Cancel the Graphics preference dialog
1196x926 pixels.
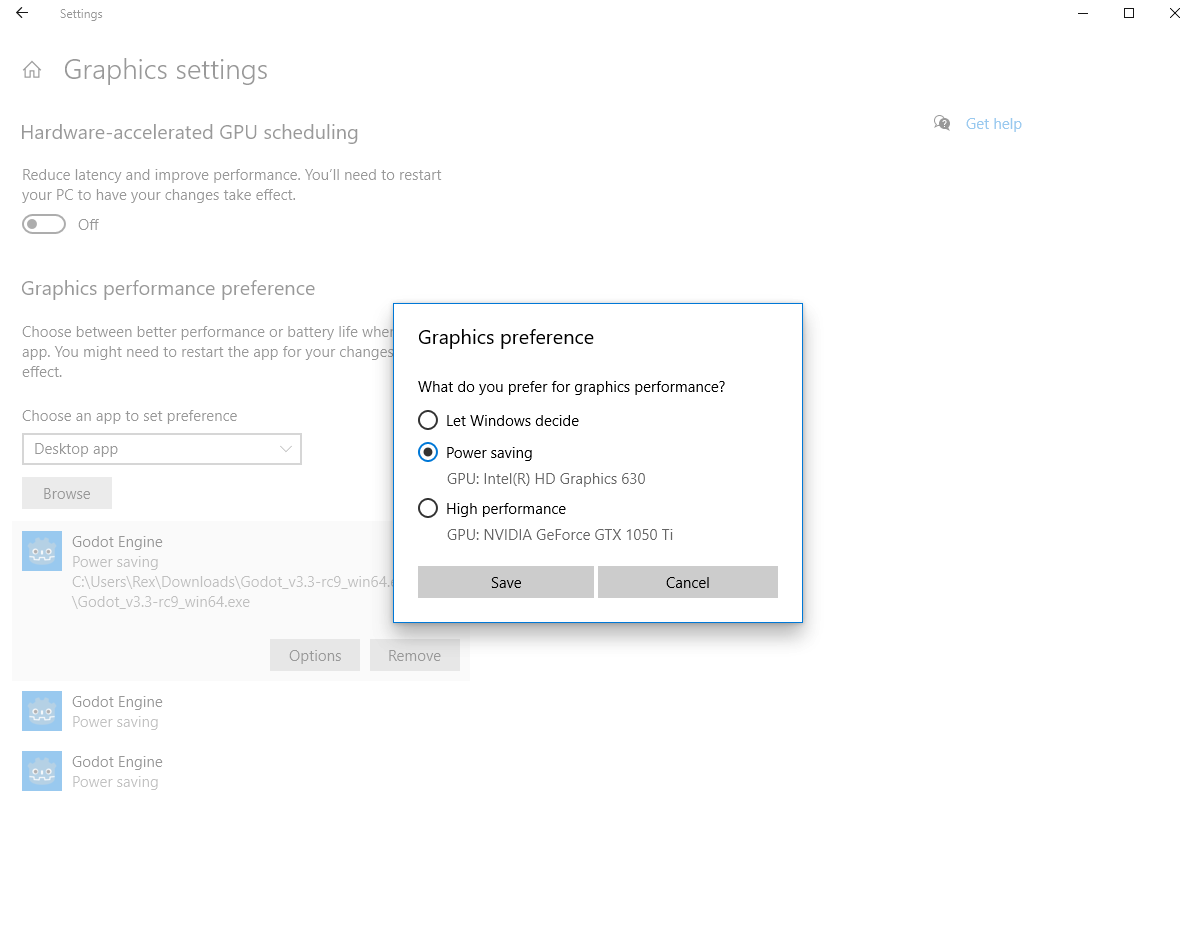pos(687,582)
